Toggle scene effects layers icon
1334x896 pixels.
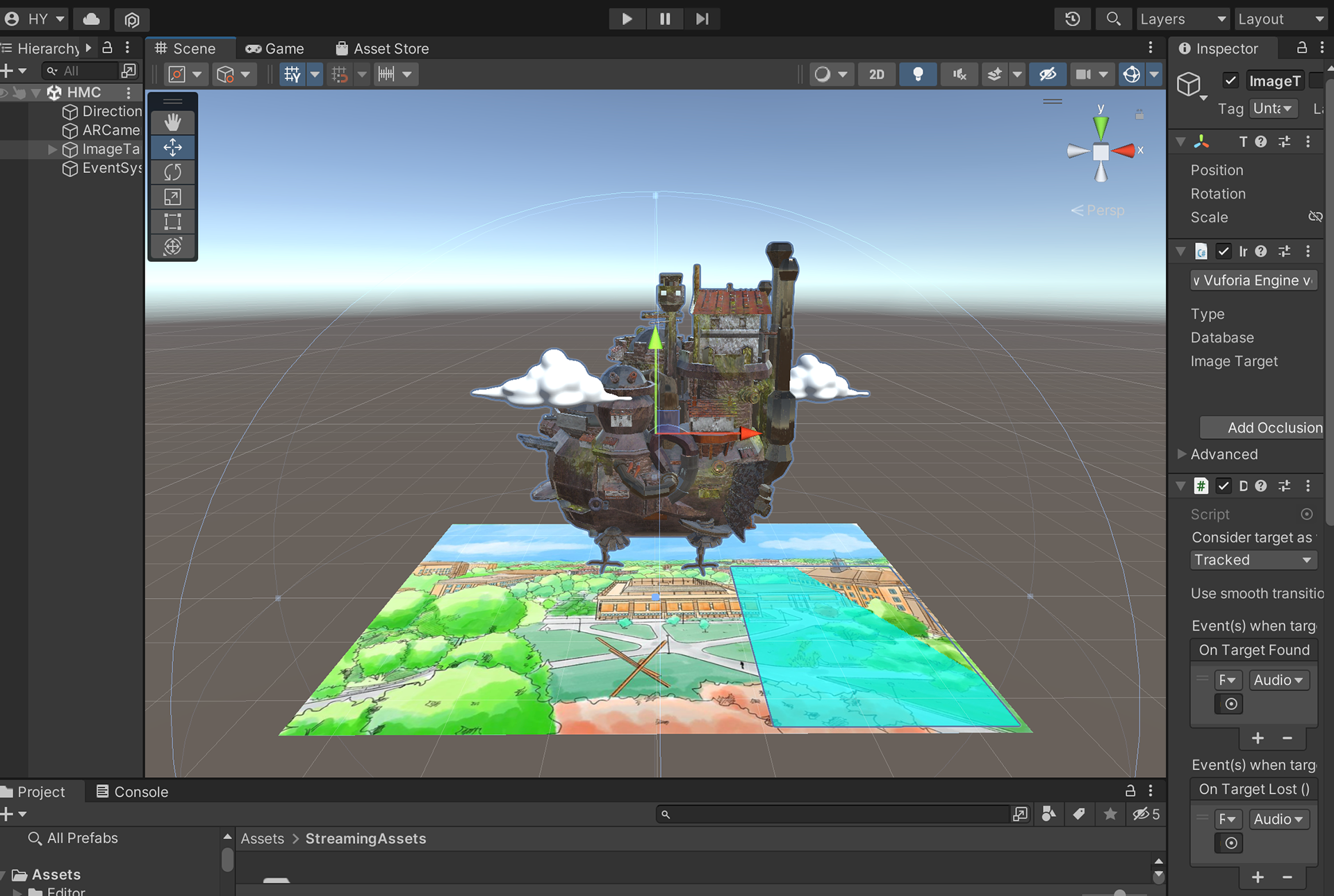995,74
